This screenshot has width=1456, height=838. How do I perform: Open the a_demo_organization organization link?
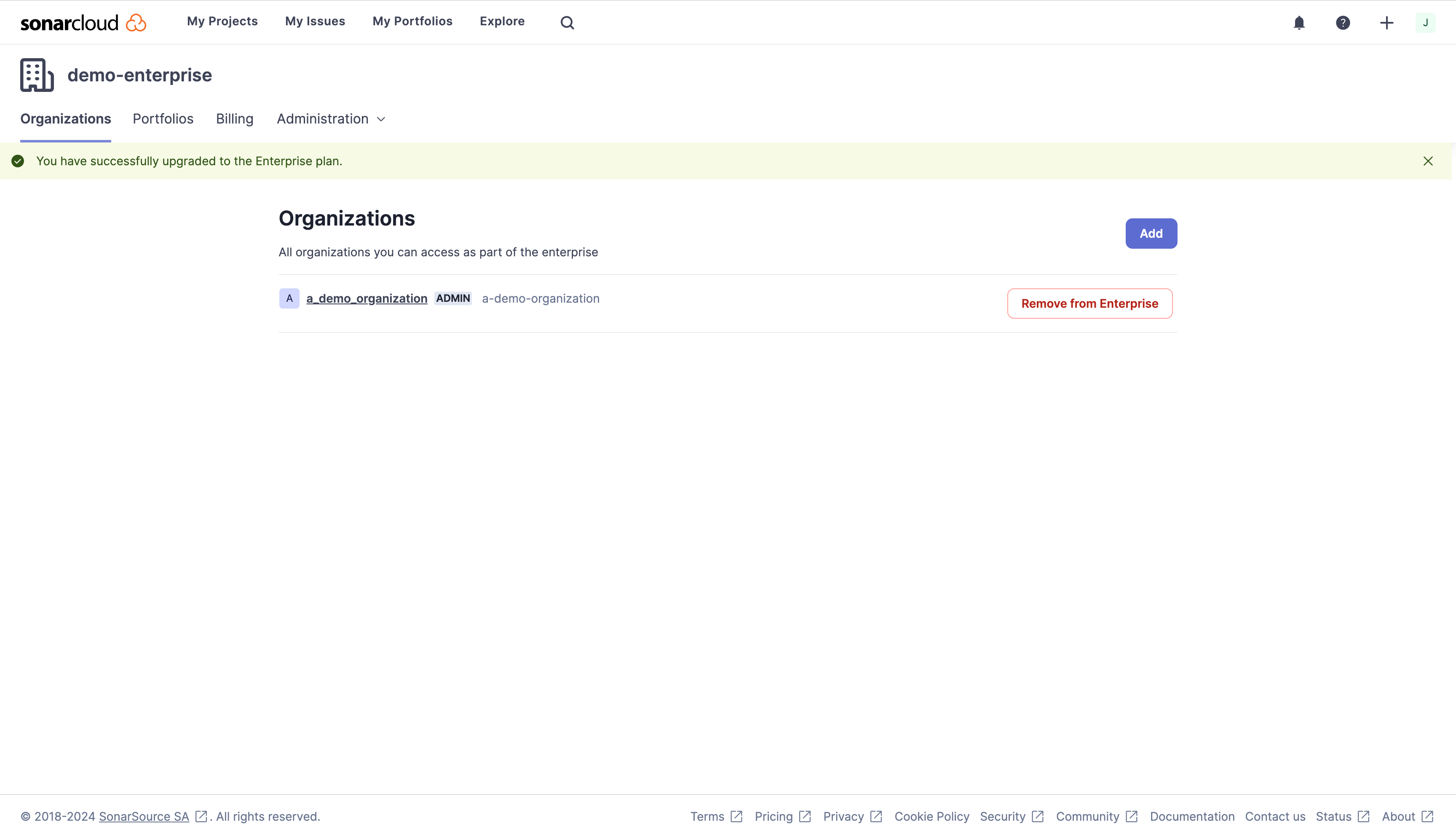point(366,298)
